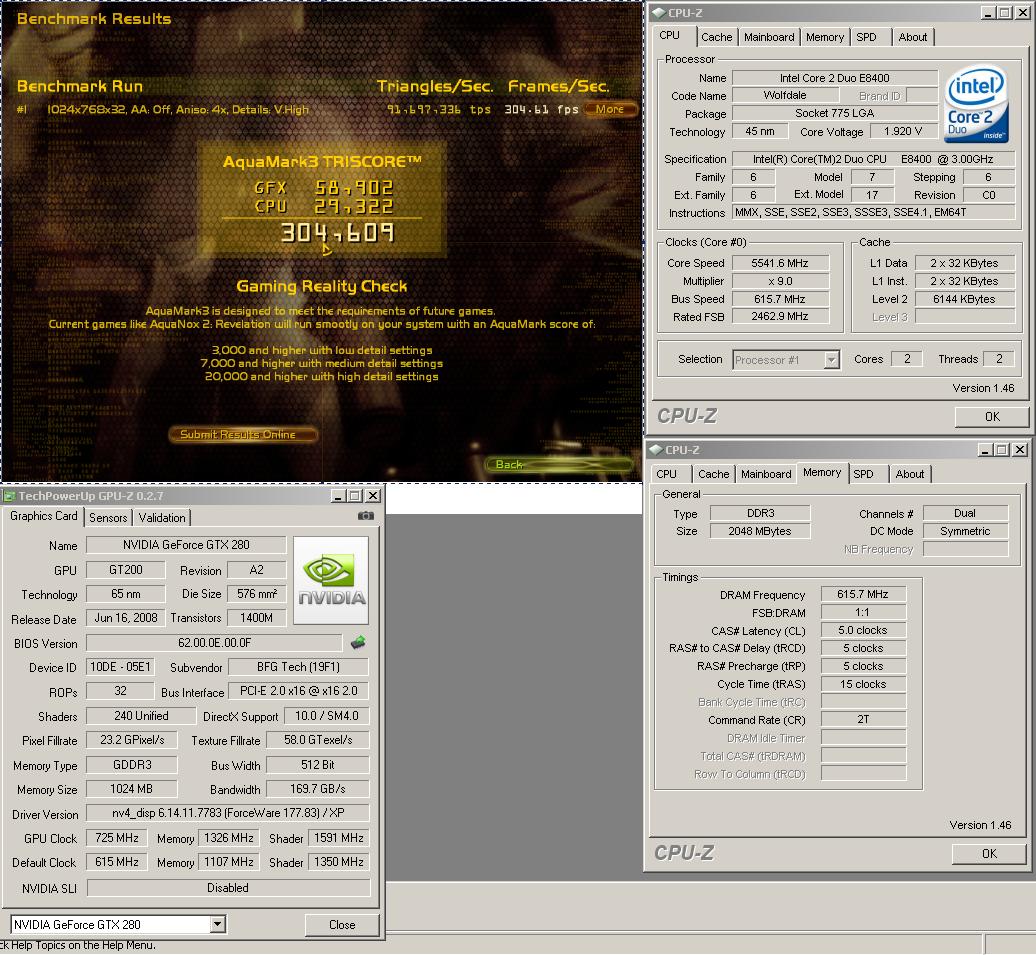Click the NVIDIA SLI Disabled field
This screenshot has width=1036, height=955.
[228, 888]
